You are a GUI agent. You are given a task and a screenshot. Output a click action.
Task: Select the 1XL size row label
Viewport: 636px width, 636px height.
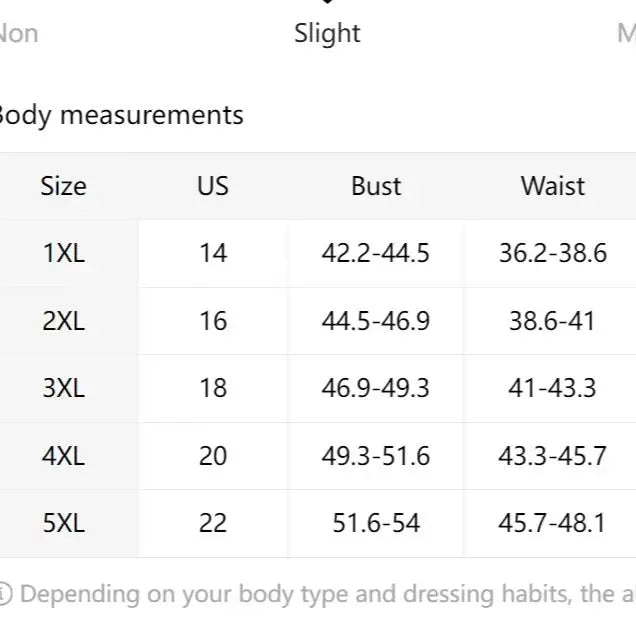point(64,253)
